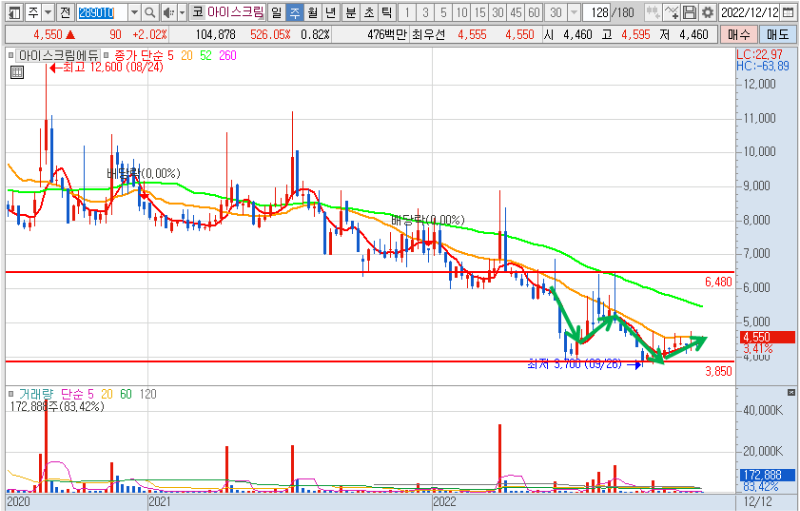800x511 pixels.
Task: Select yearly chart period 년
Action: pyautogui.click(x=331, y=12)
